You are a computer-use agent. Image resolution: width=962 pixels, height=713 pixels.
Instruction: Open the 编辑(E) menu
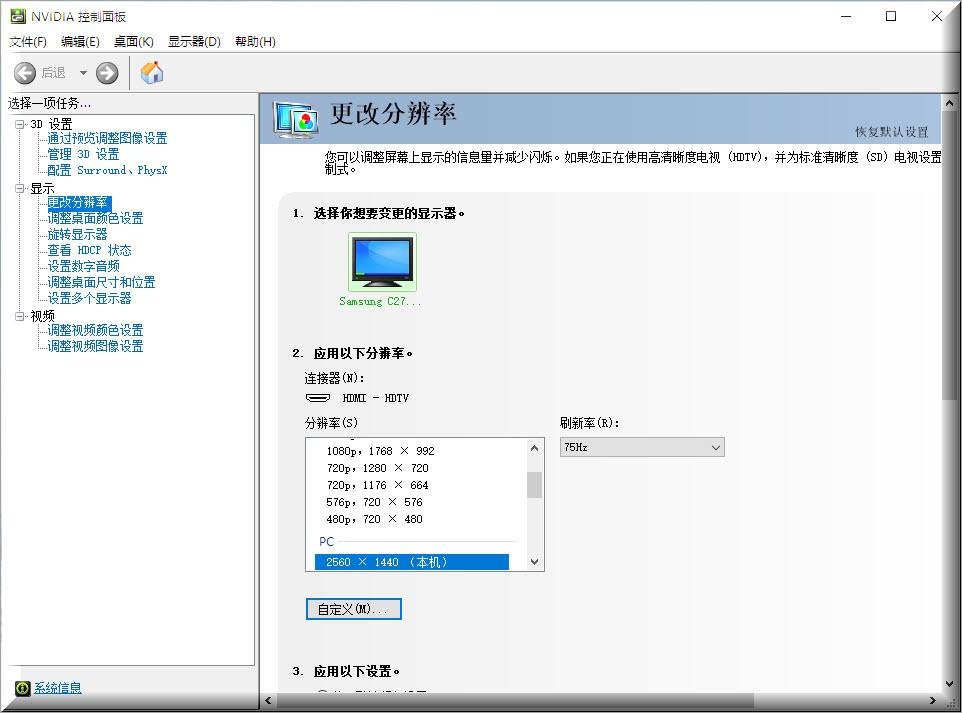pos(80,42)
